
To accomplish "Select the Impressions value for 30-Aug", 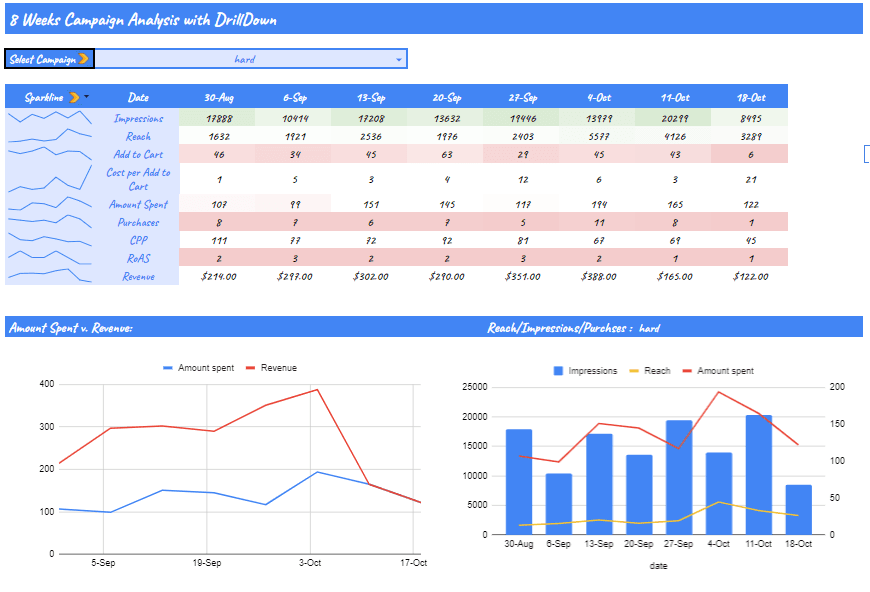I will [x=219, y=118].
